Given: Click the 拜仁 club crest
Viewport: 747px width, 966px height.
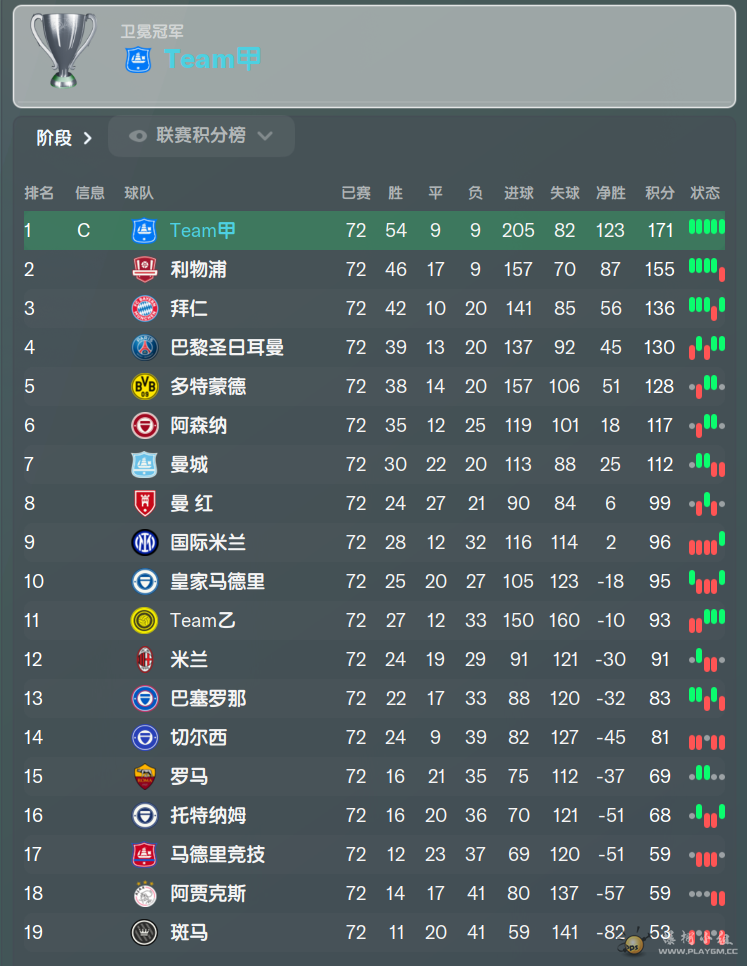Looking at the screenshot, I should (145, 308).
